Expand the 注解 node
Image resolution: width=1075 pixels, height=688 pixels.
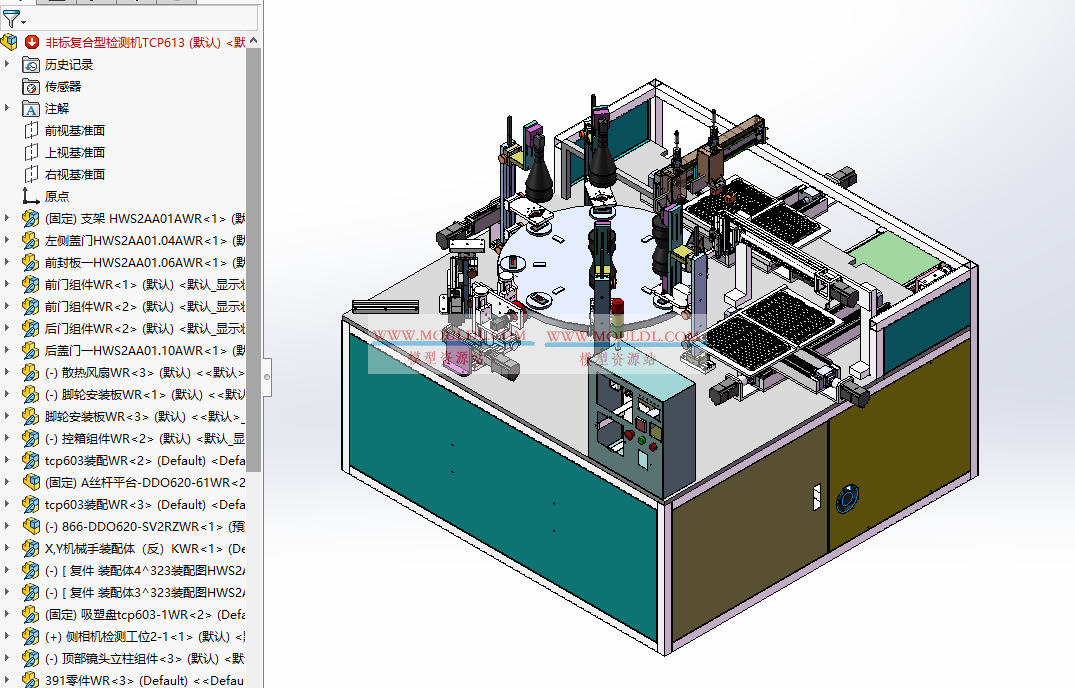pyautogui.click(x=8, y=109)
